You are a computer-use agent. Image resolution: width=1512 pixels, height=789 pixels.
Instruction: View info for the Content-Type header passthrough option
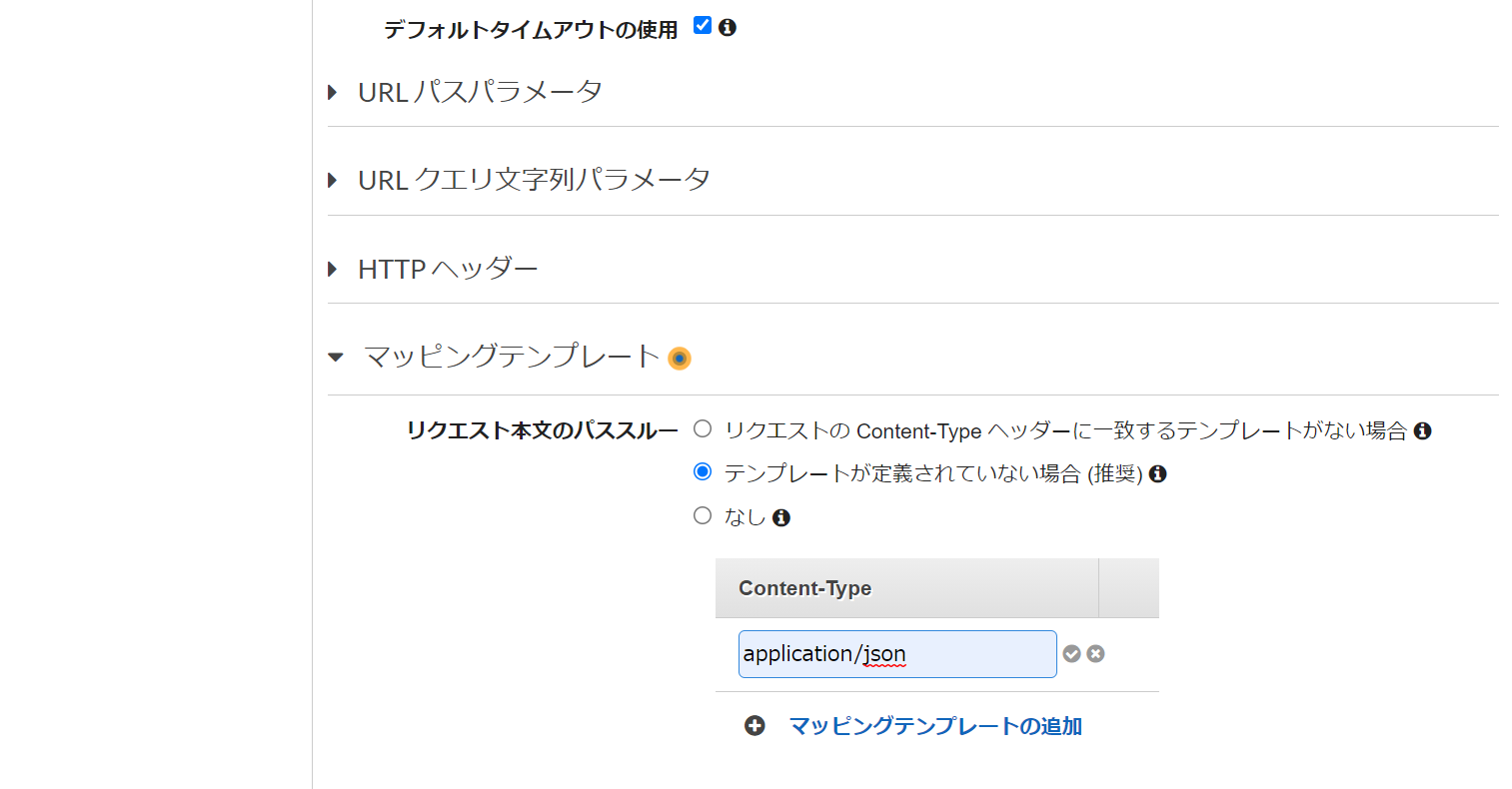point(1423,429)
